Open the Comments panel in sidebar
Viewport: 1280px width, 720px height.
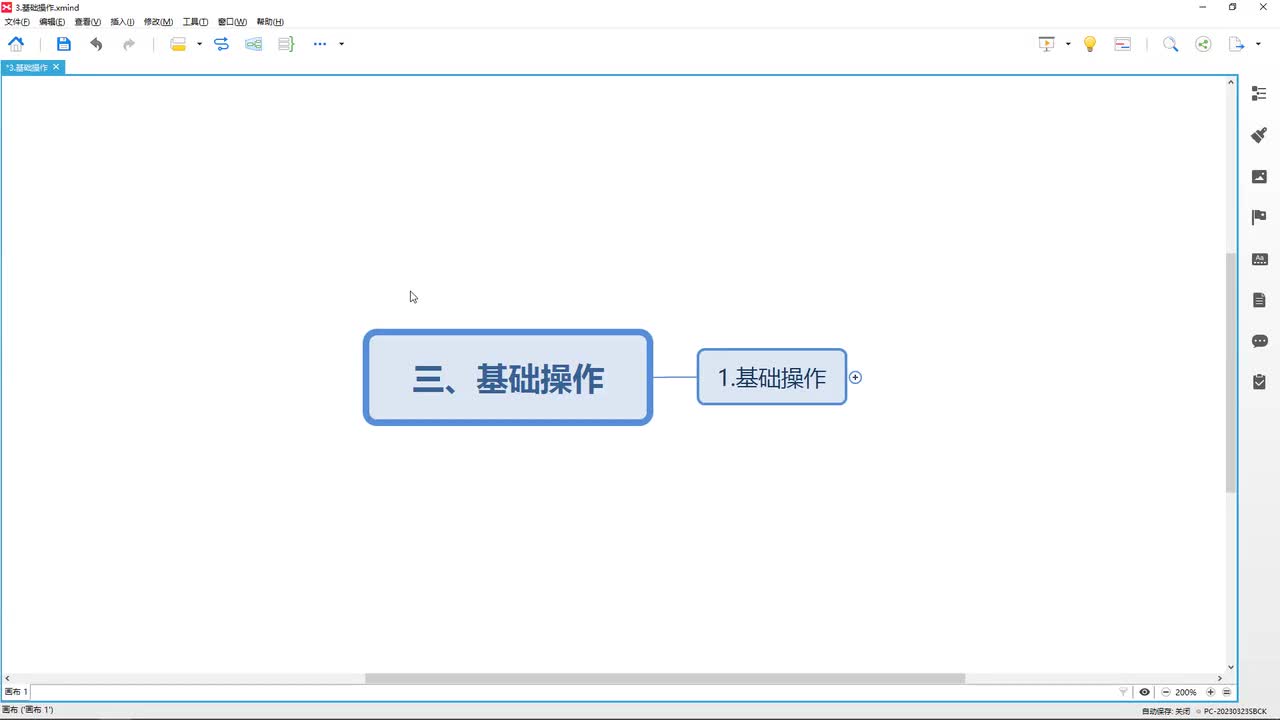click(1260, 341)
